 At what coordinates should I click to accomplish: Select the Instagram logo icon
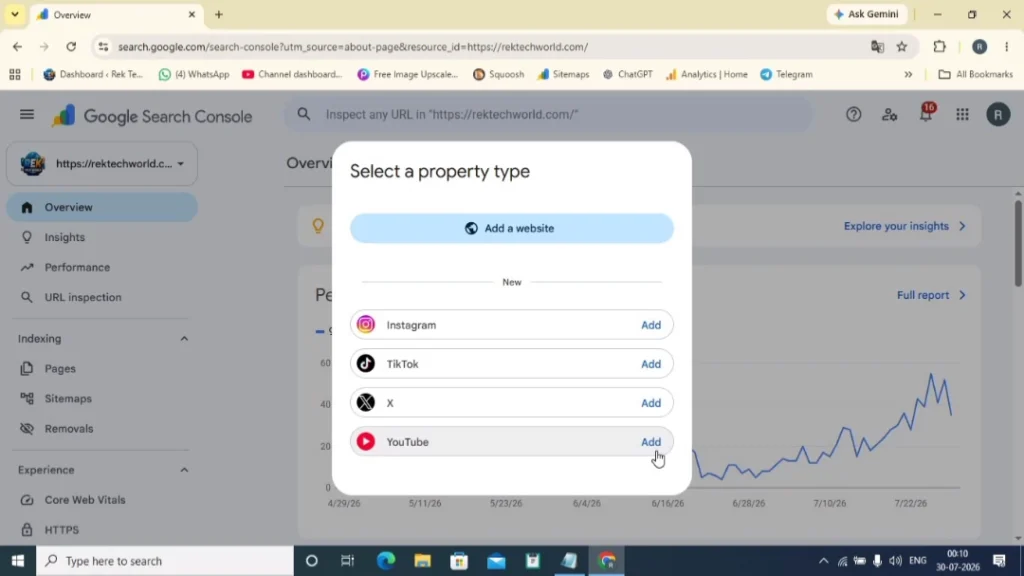point(366,325)
